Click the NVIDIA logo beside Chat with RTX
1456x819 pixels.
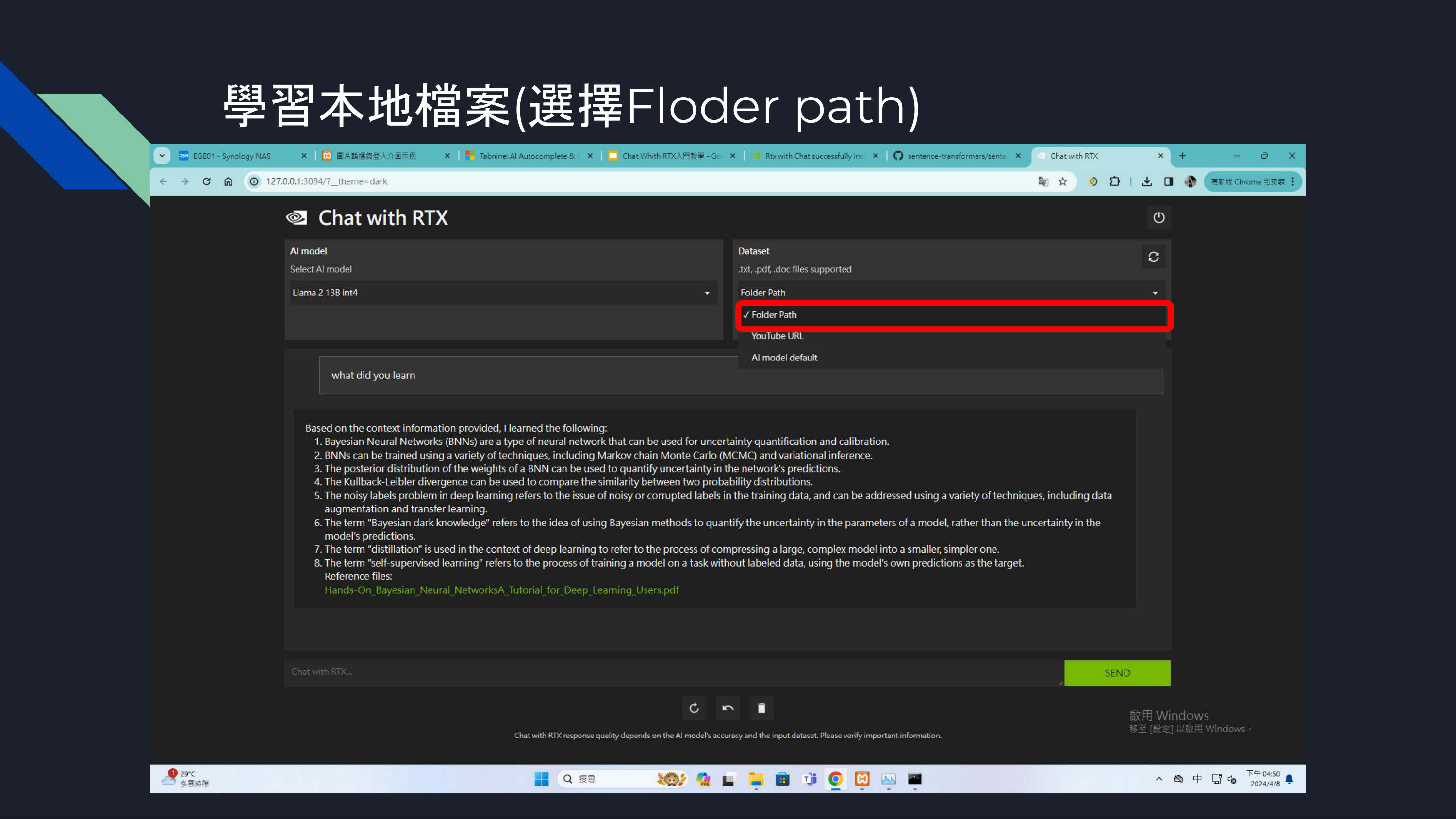(297, 218)
